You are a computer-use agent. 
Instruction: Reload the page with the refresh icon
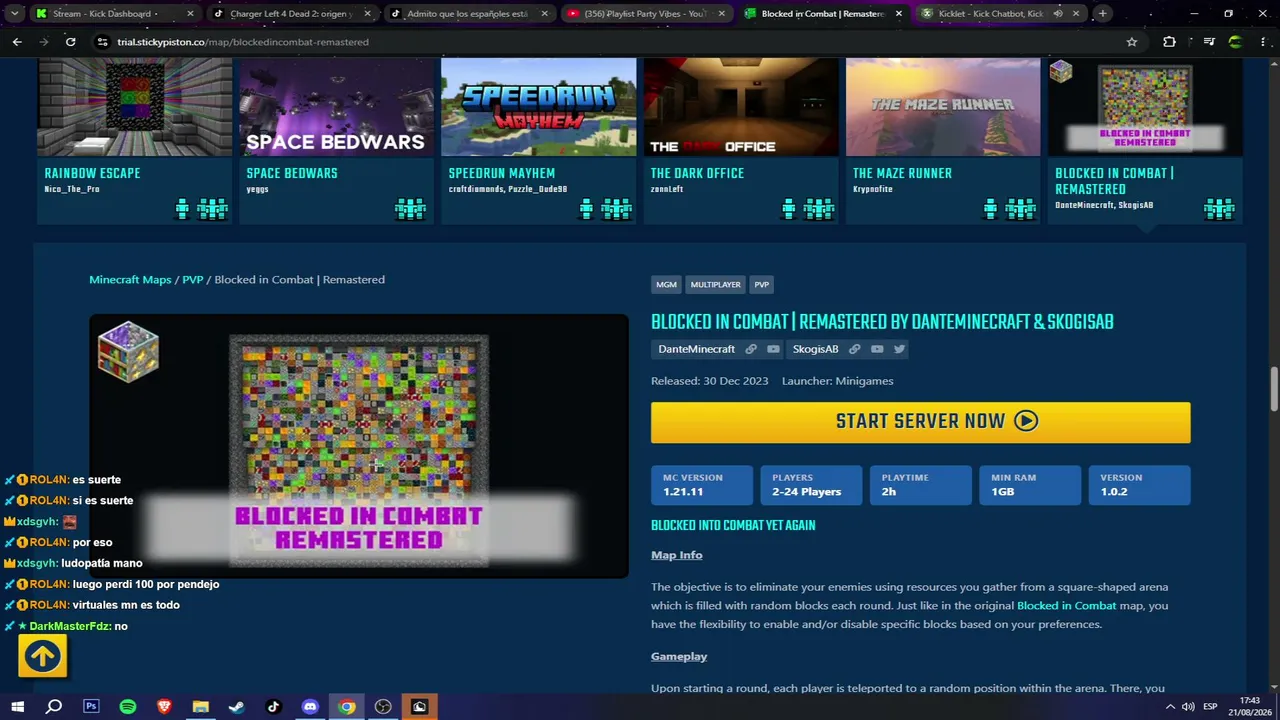pyautogui.click(x=70, y=42)
